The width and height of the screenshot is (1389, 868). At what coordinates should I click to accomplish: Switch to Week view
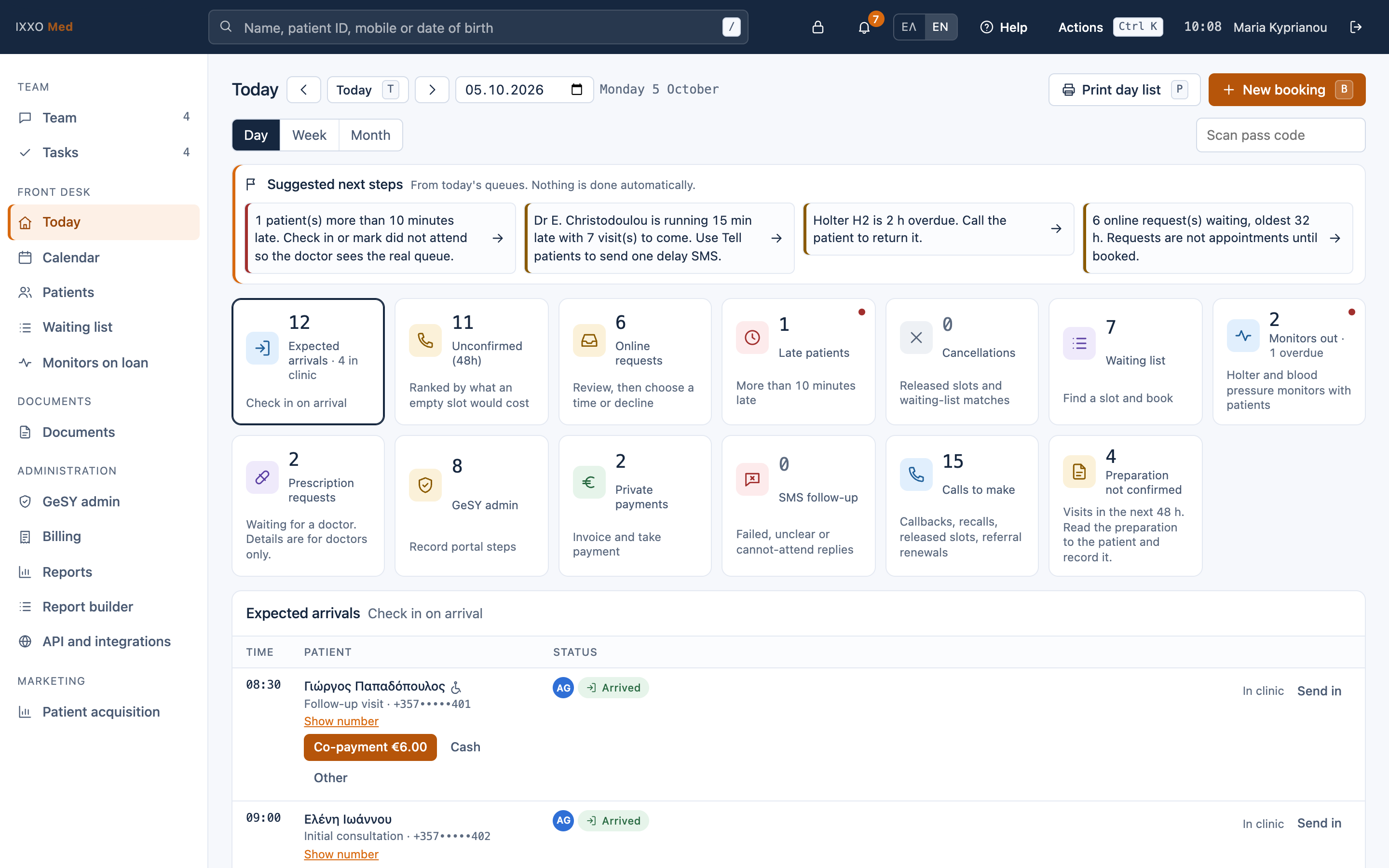[x=309, y=135]
